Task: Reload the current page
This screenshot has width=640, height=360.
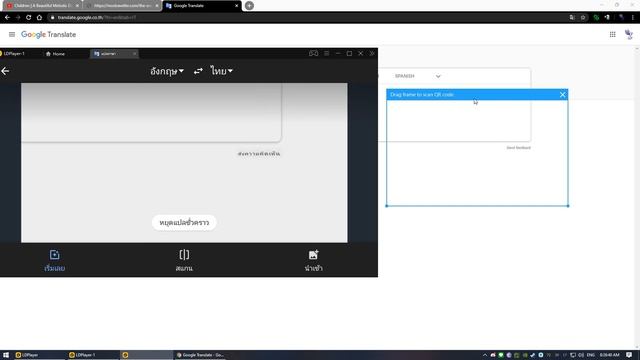Action: (28, 18)
